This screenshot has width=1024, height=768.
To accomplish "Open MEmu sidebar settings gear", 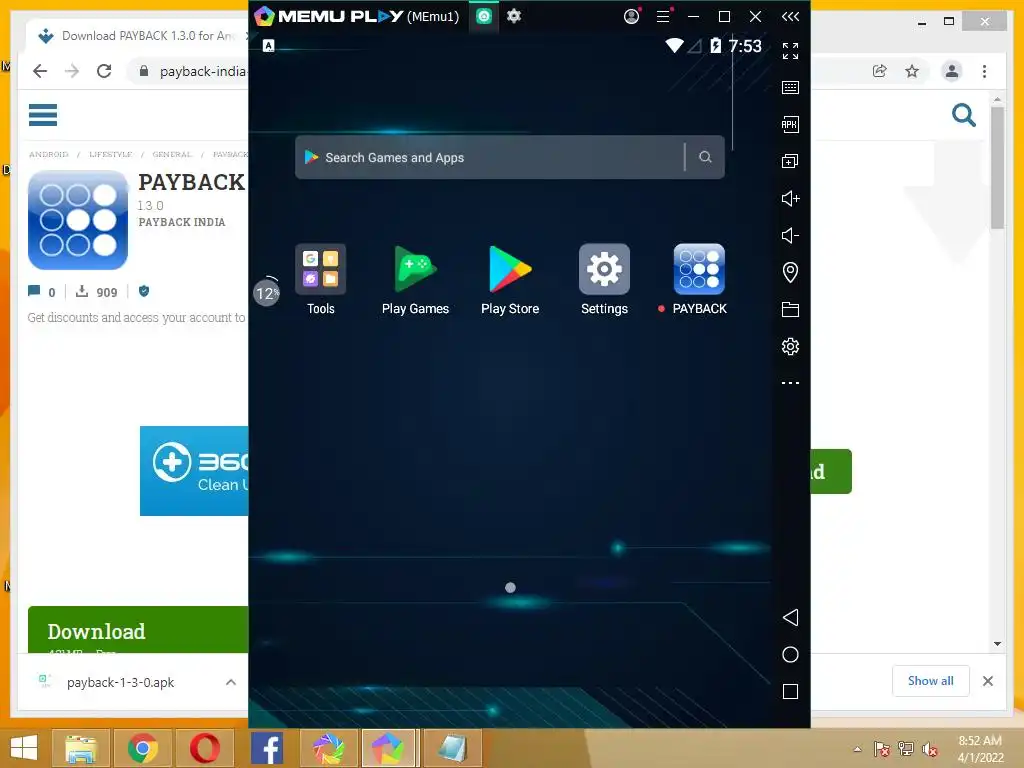I will pyautogui.click(x=790, y=346).
